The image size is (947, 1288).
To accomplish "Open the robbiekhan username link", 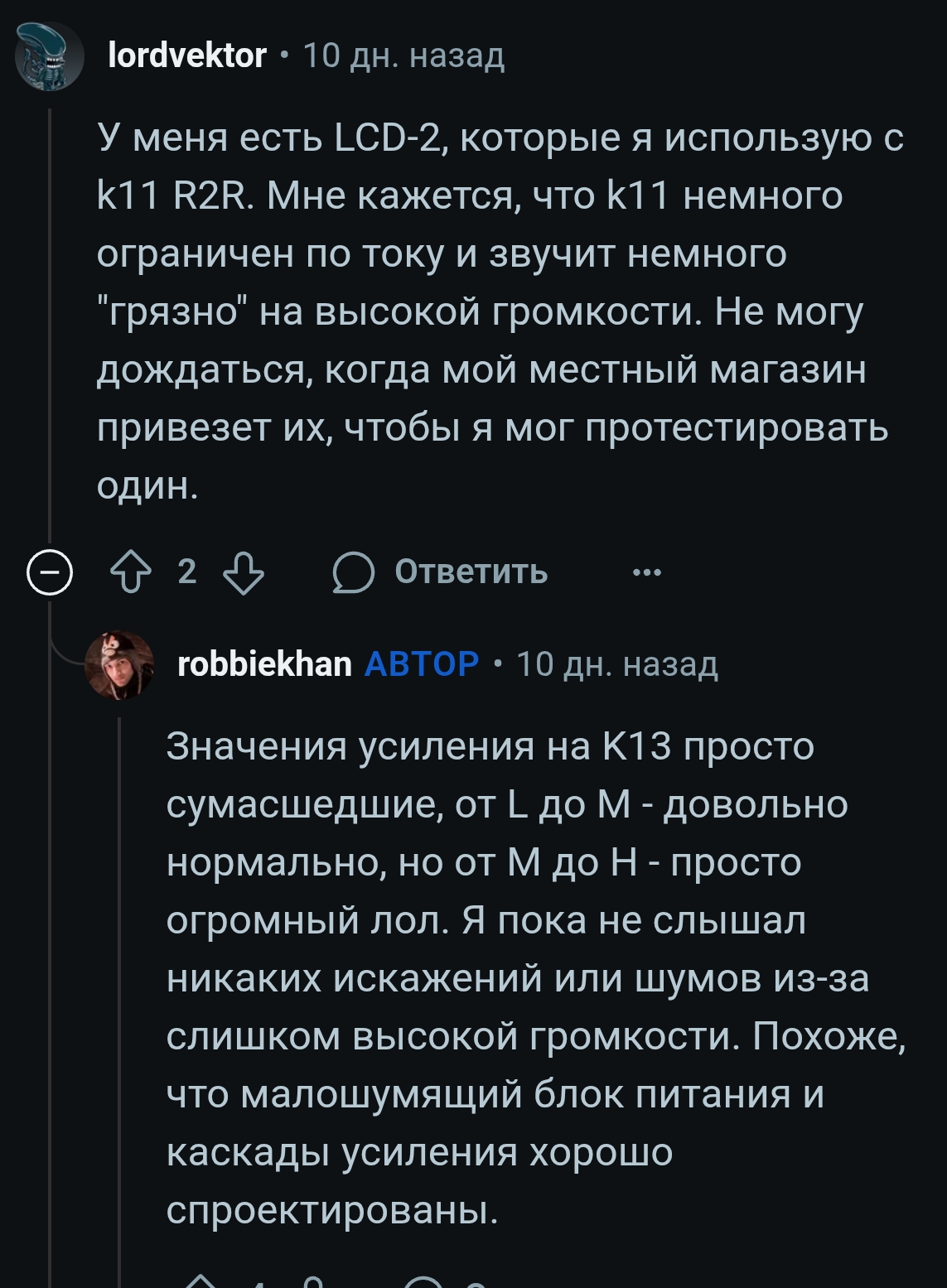I will pos(264,664).
